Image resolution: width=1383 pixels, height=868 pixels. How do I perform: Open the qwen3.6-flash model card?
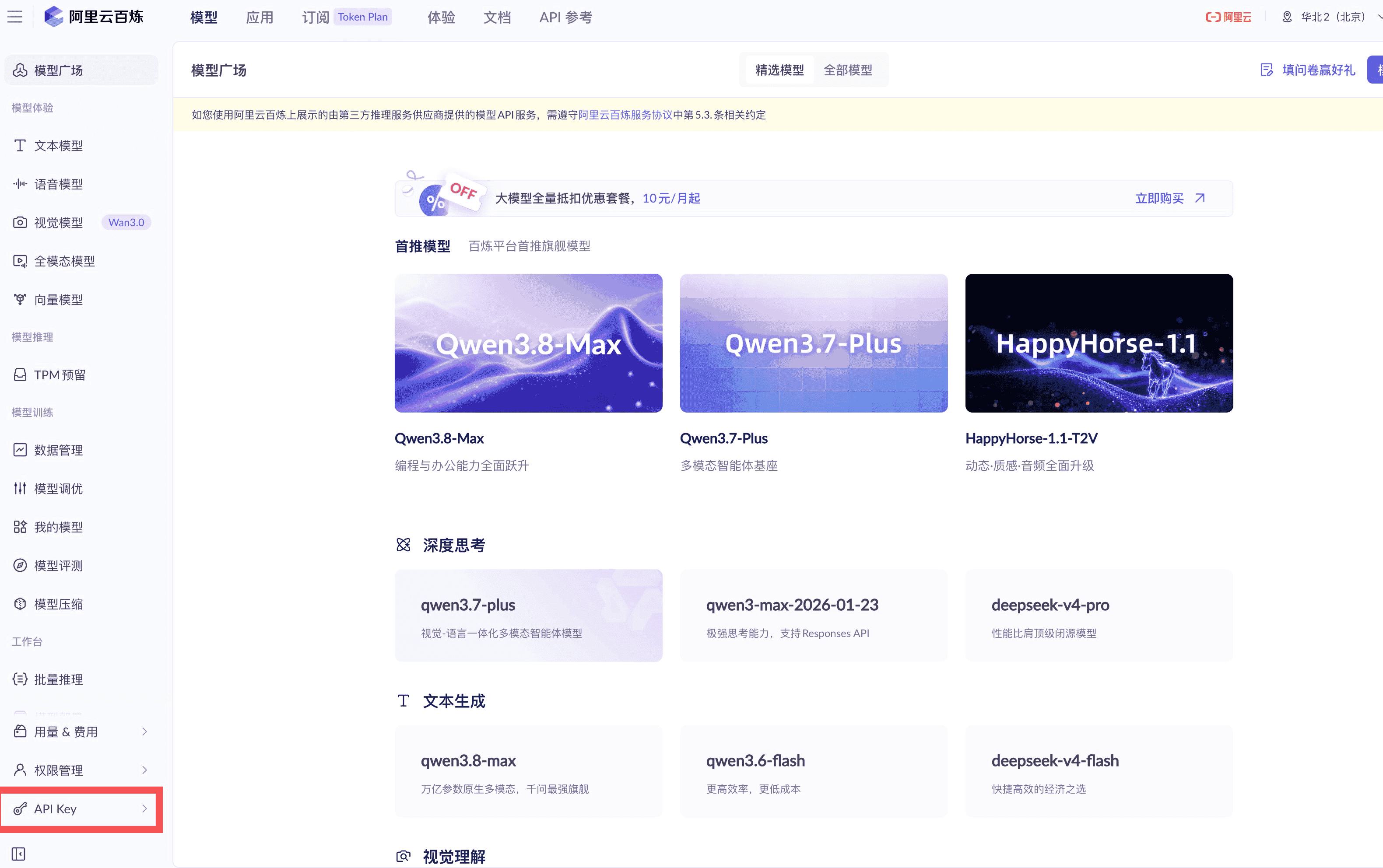tap(814, 772)
